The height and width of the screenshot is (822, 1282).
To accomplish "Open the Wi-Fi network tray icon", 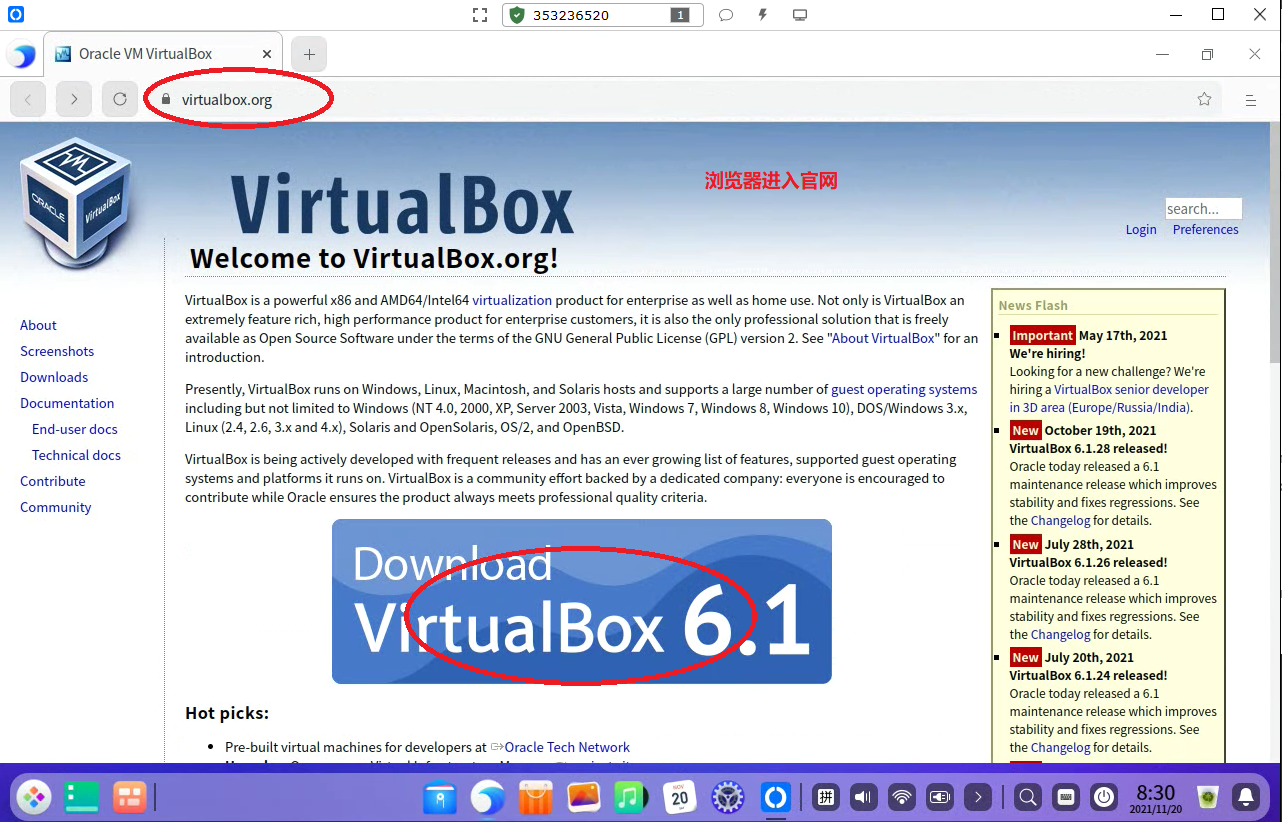I will pos(902,797).
